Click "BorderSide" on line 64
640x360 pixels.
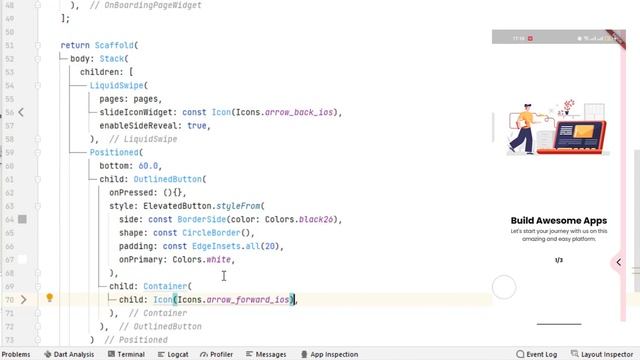[x=202, y=219]
